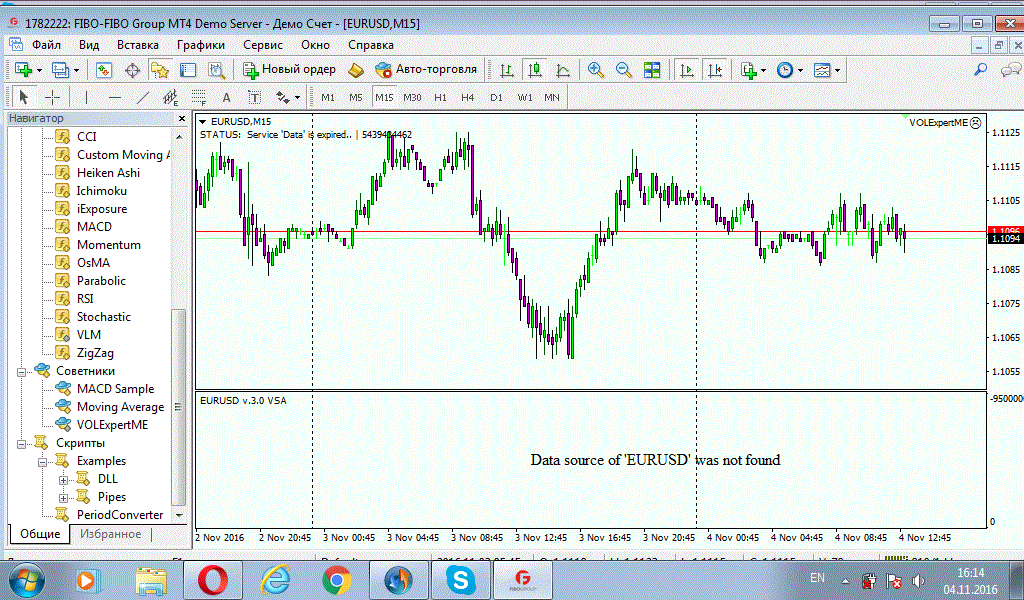Collapse the Examples folder
Viewport: 1024px width, 600px height.
coord(42,462)
